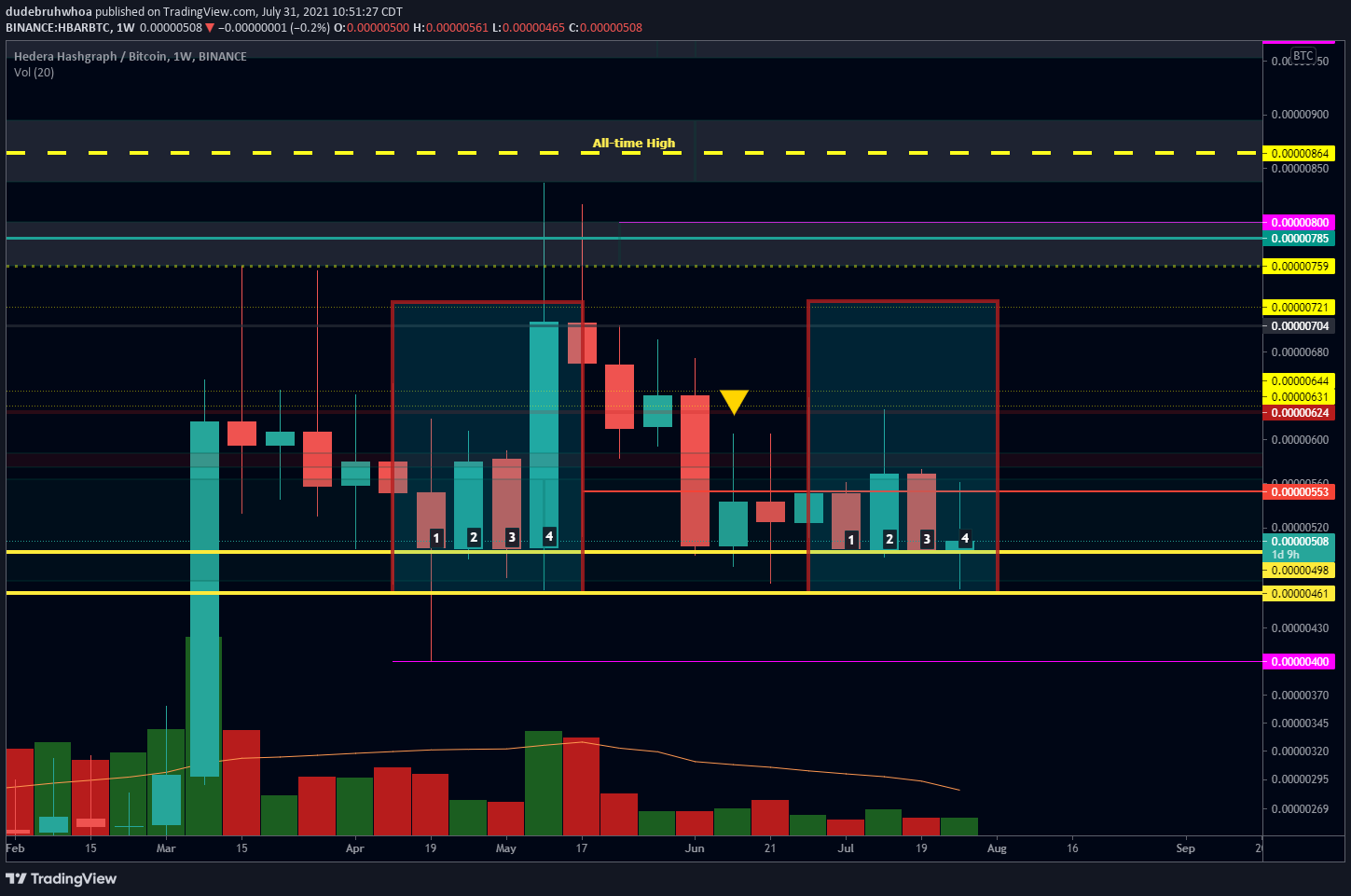Click the yellow 0.00000644 price label

(x=1298, y=381)
